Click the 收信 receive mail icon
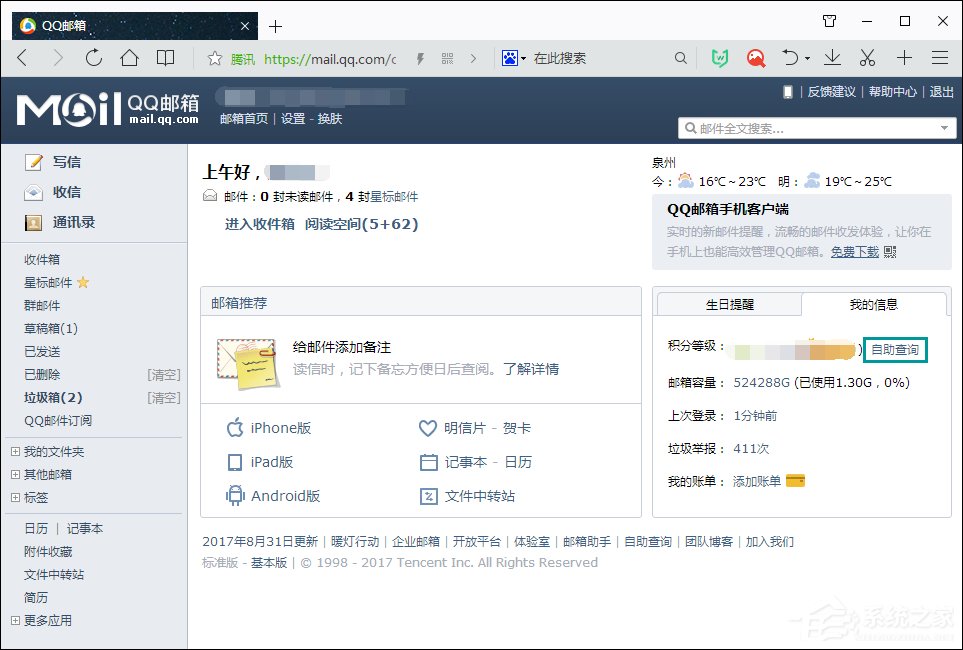Viewport: 963px width, 650px height. click(33, 191)
